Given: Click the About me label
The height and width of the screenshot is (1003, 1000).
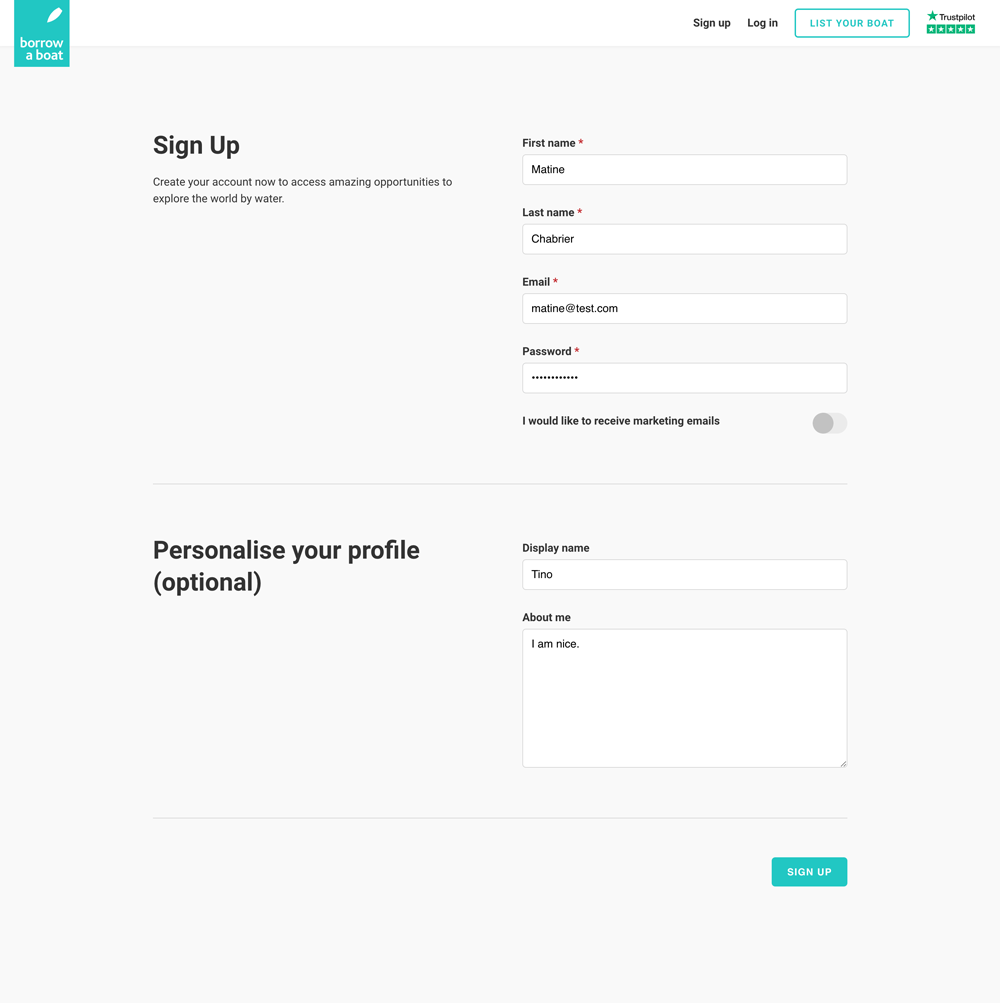Looking at the screenshot, I should (x=546, y=618).
